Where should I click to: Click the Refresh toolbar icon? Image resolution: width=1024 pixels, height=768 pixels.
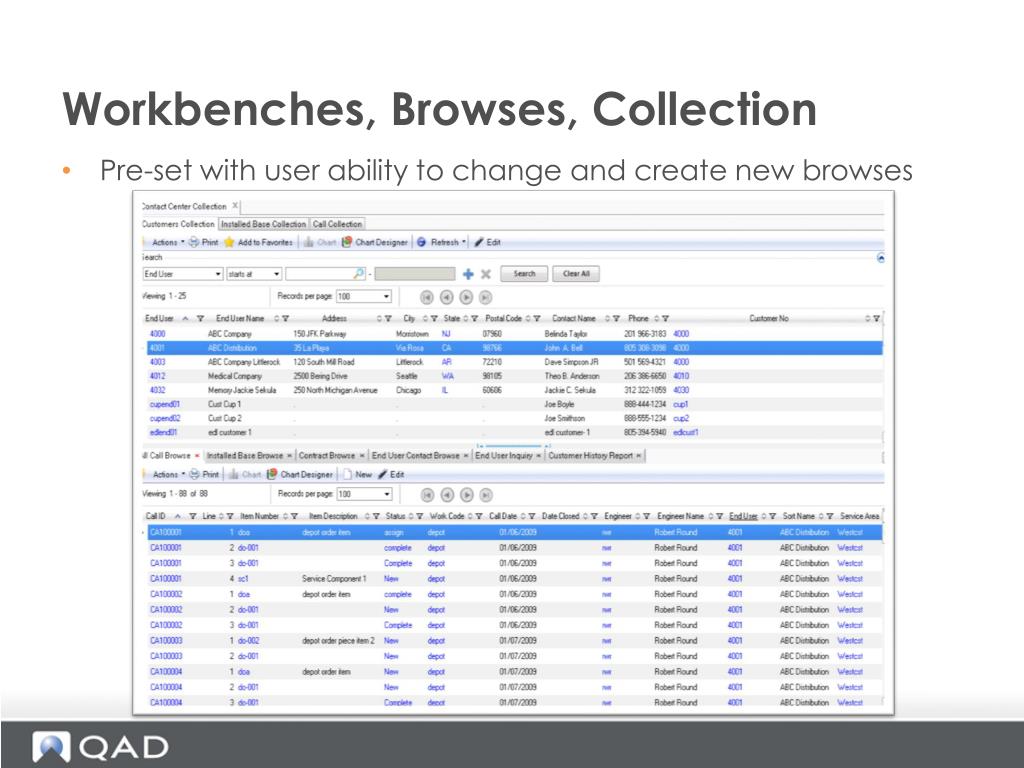(421, 242)
